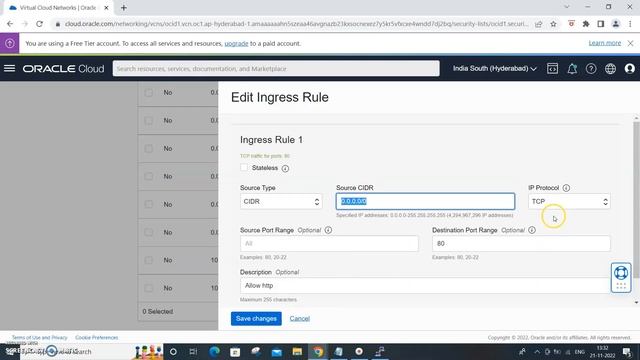Screen dimensions: 640x360
Task: Open the Chrome taskbar icon
Action: (x=318, y=351)
